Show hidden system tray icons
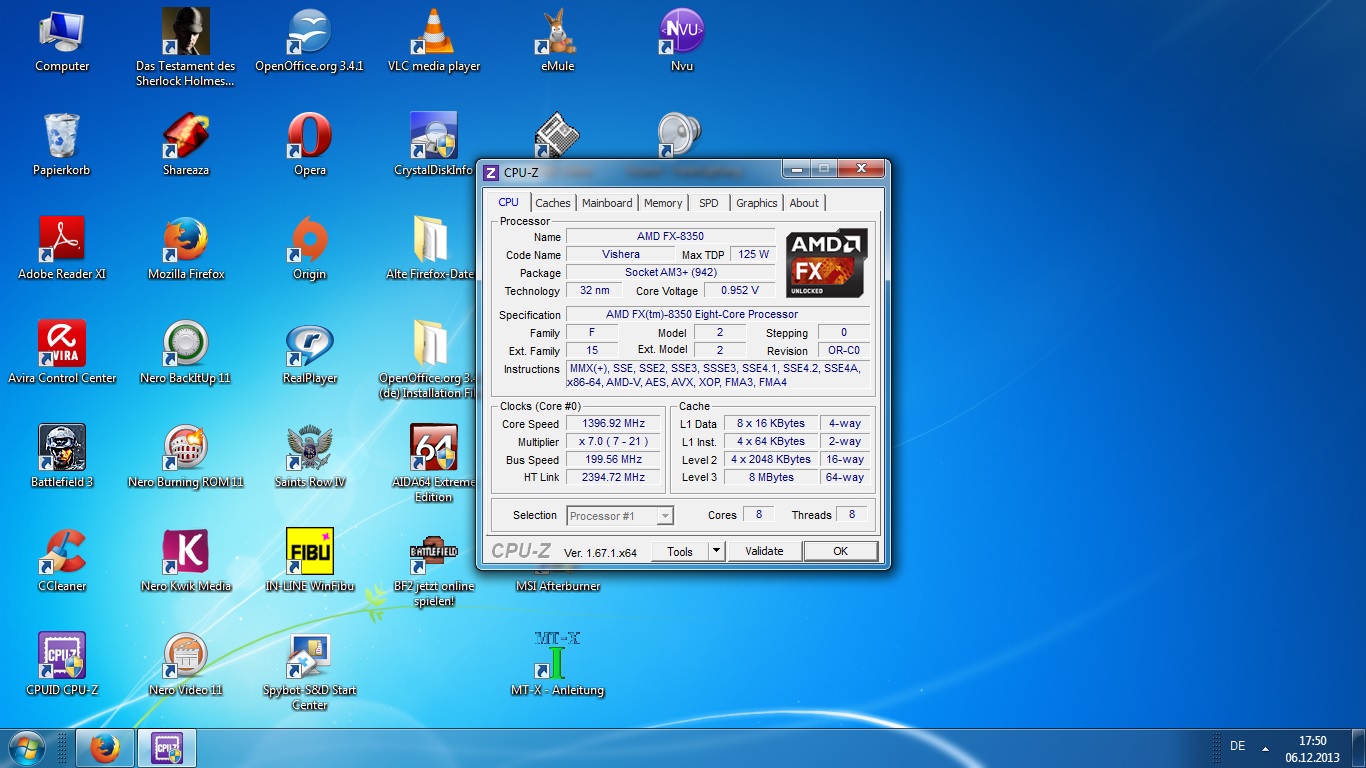Screen dimensions: 1366x768 click(x=1266, y=747)
